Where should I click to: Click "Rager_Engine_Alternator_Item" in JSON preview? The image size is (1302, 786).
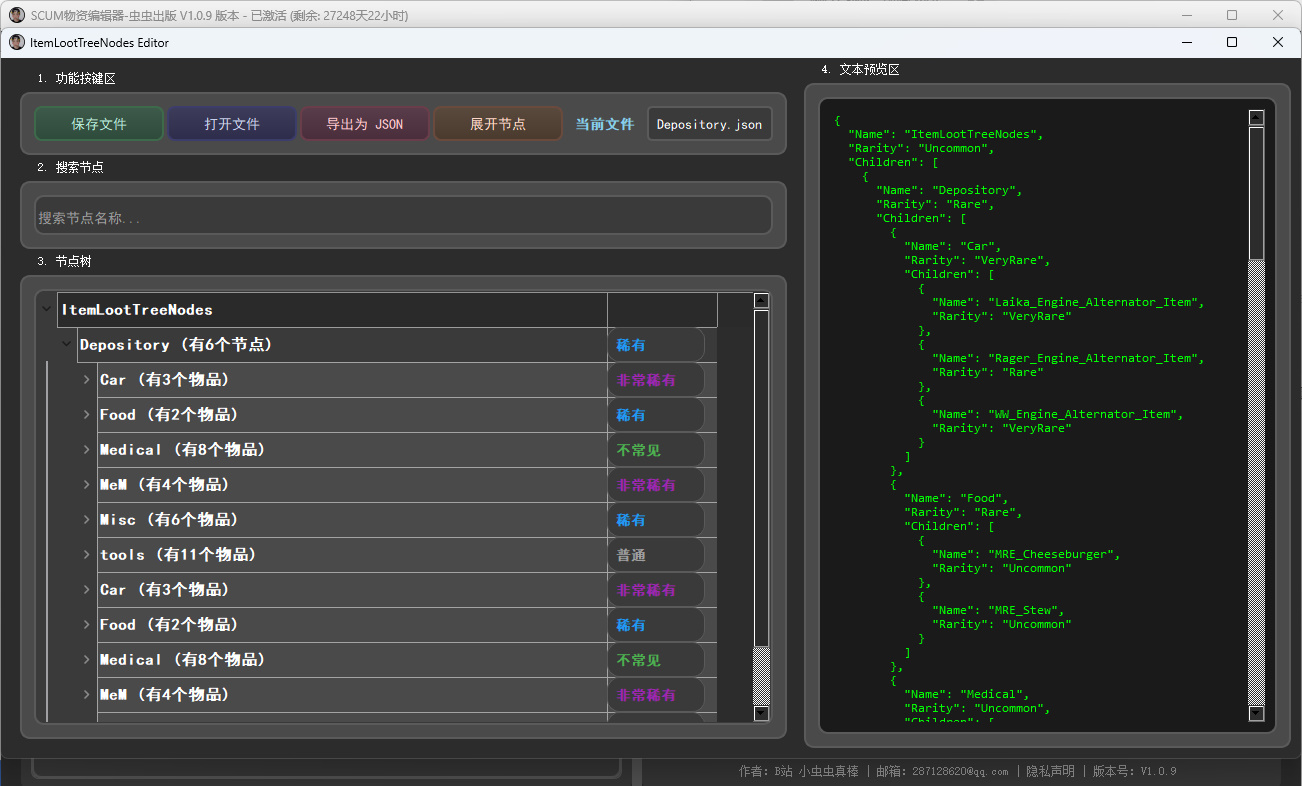(x=1096, y=358)
